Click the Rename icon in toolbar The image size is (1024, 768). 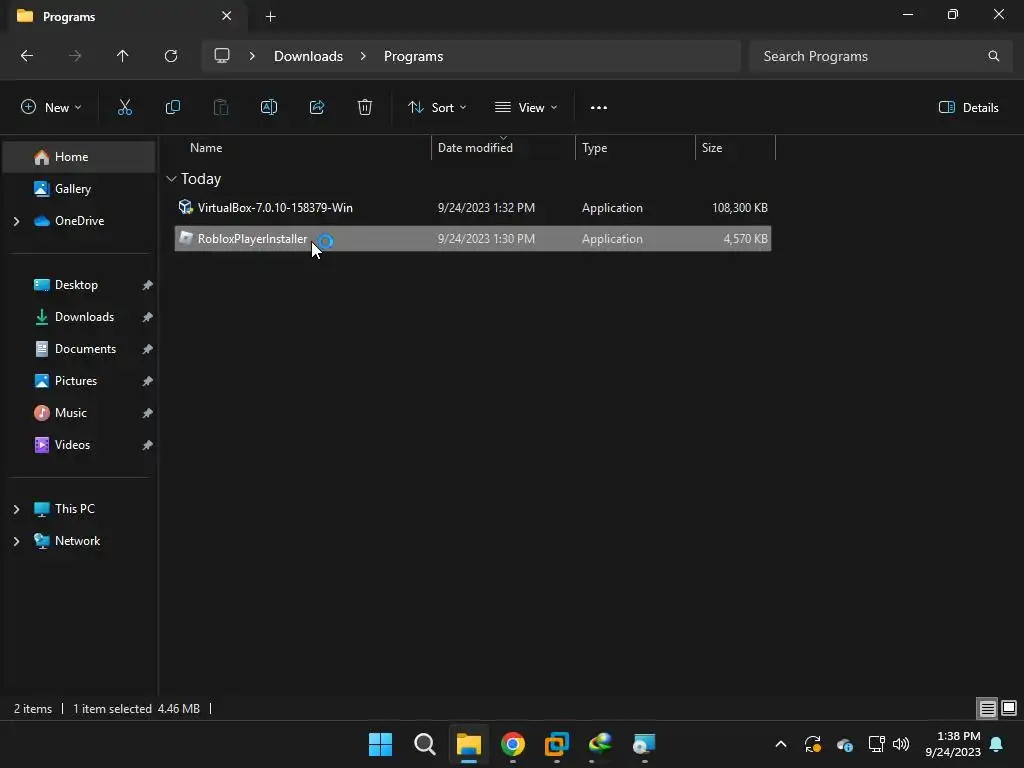point(269,107)
